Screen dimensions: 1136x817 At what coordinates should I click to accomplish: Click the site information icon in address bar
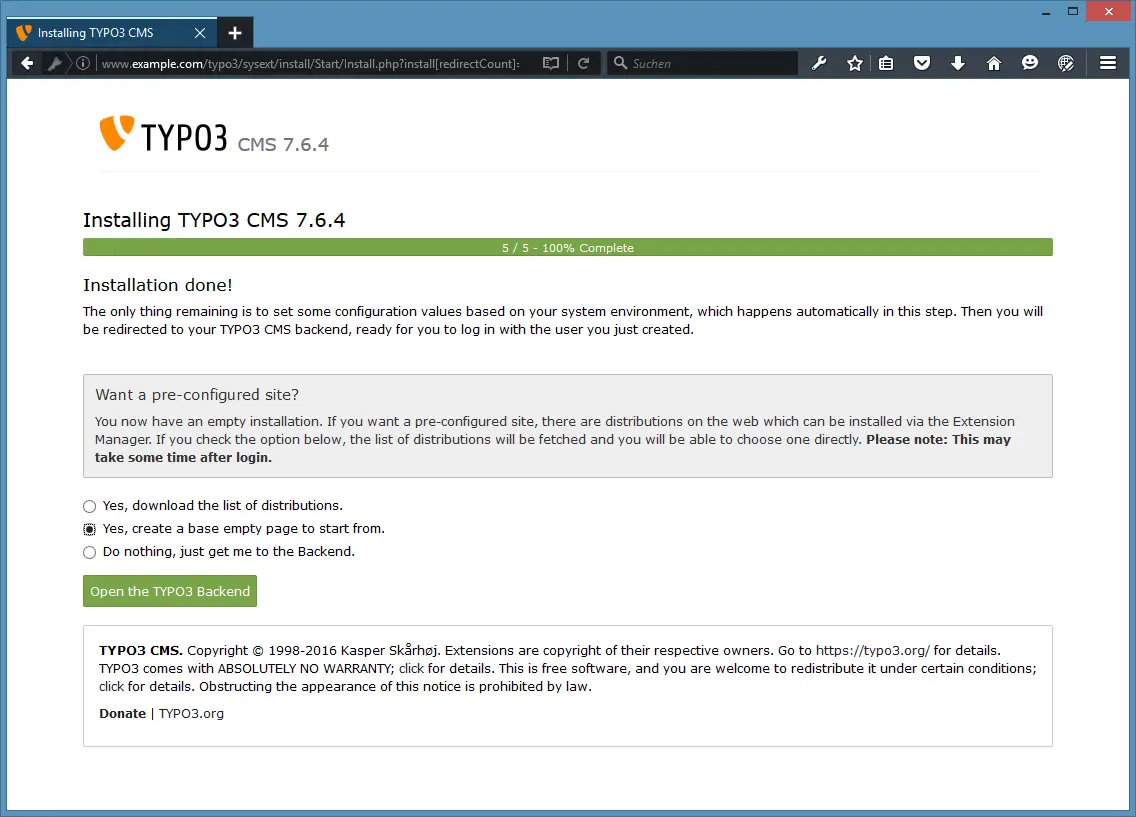coord(83,63)
